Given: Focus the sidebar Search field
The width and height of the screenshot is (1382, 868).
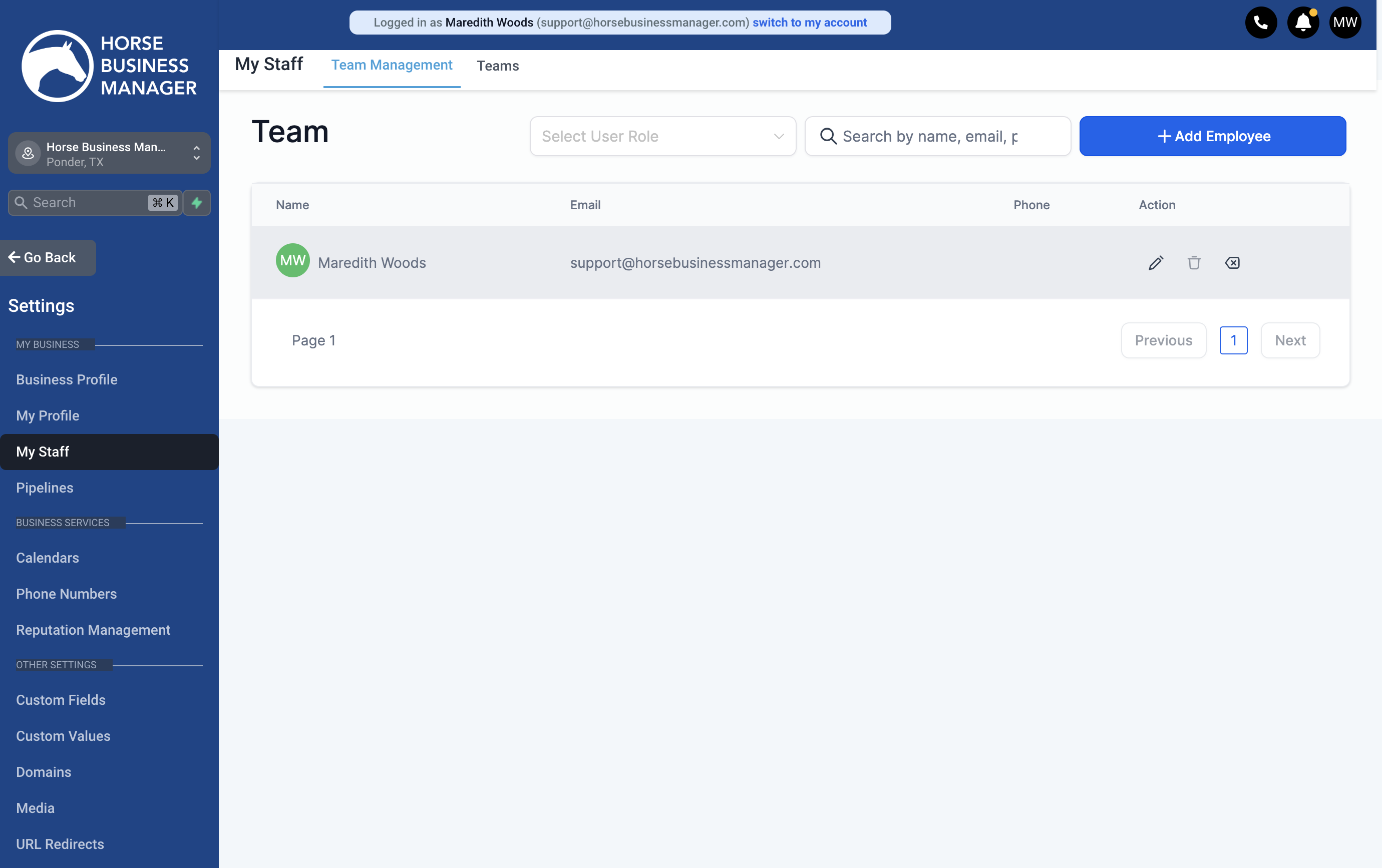Looking at the screenshot, I should click(95, 203).
